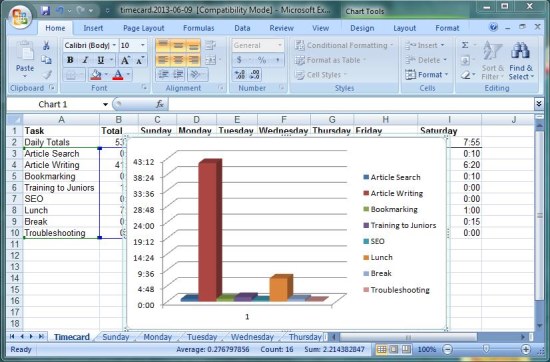Click the zoom slider handle
This screenshot has width=550, height=362.
[x=486, y=349]
